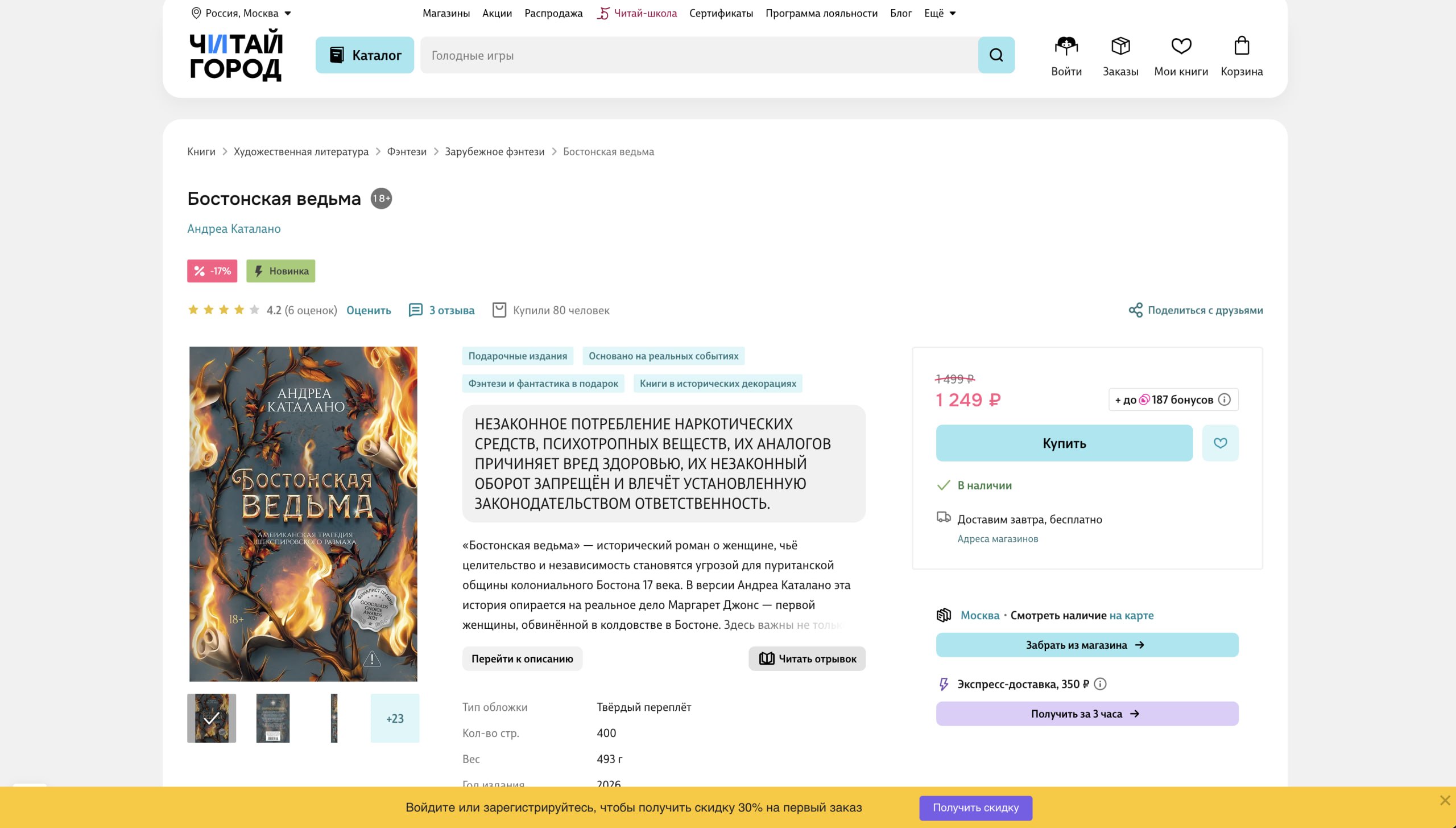This screenshot has width=1456, height=828.
Task: Open the Каталог menu button
Action: pyautogui.click(x=365, y=55)
